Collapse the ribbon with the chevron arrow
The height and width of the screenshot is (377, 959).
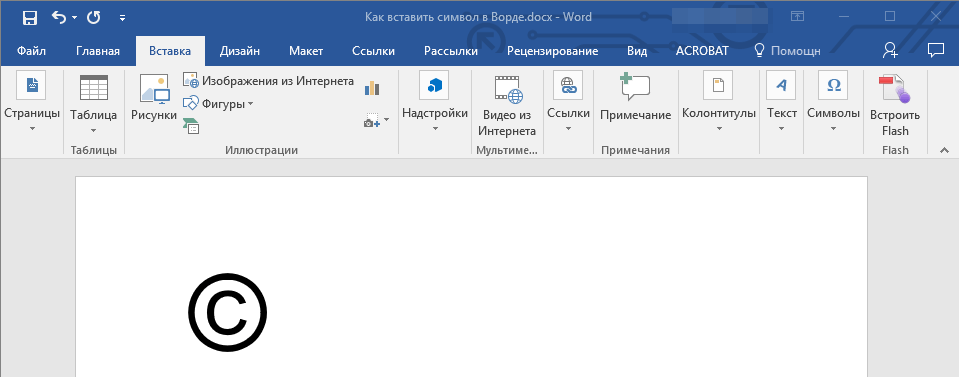point(944,150)
